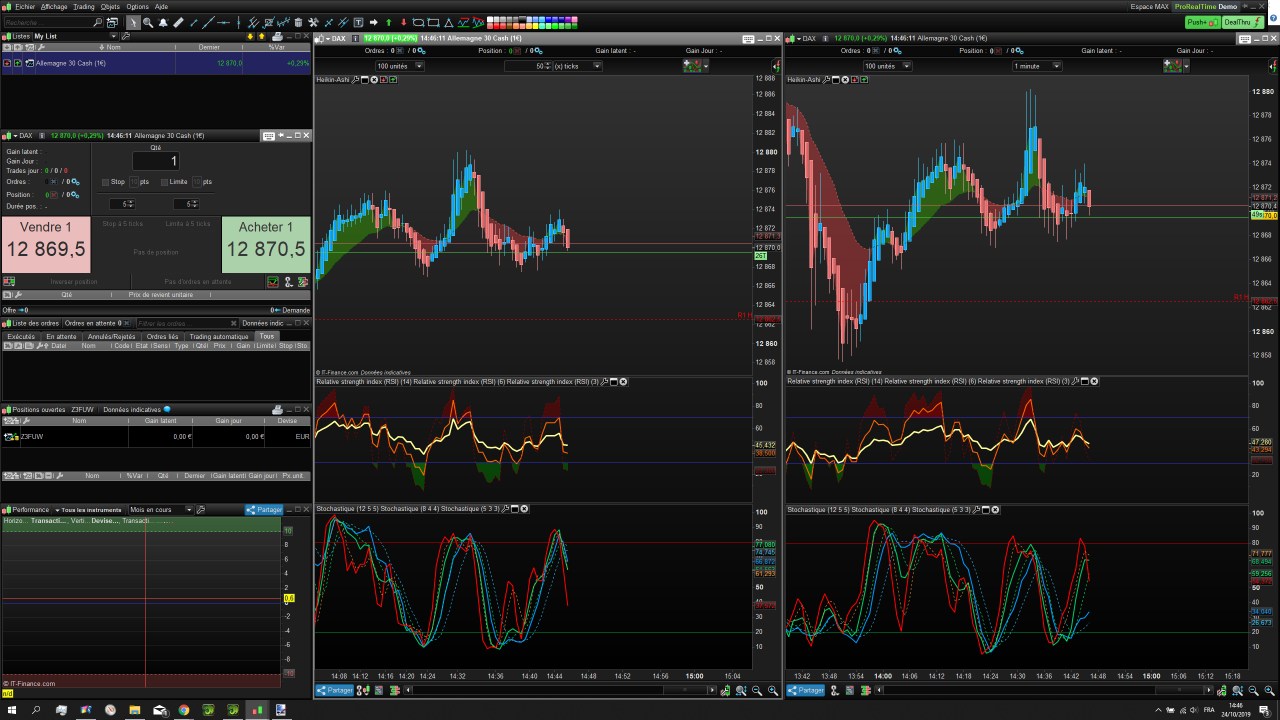Select the magnifier zoom tool in toolbar

click(x=148, y=22)
